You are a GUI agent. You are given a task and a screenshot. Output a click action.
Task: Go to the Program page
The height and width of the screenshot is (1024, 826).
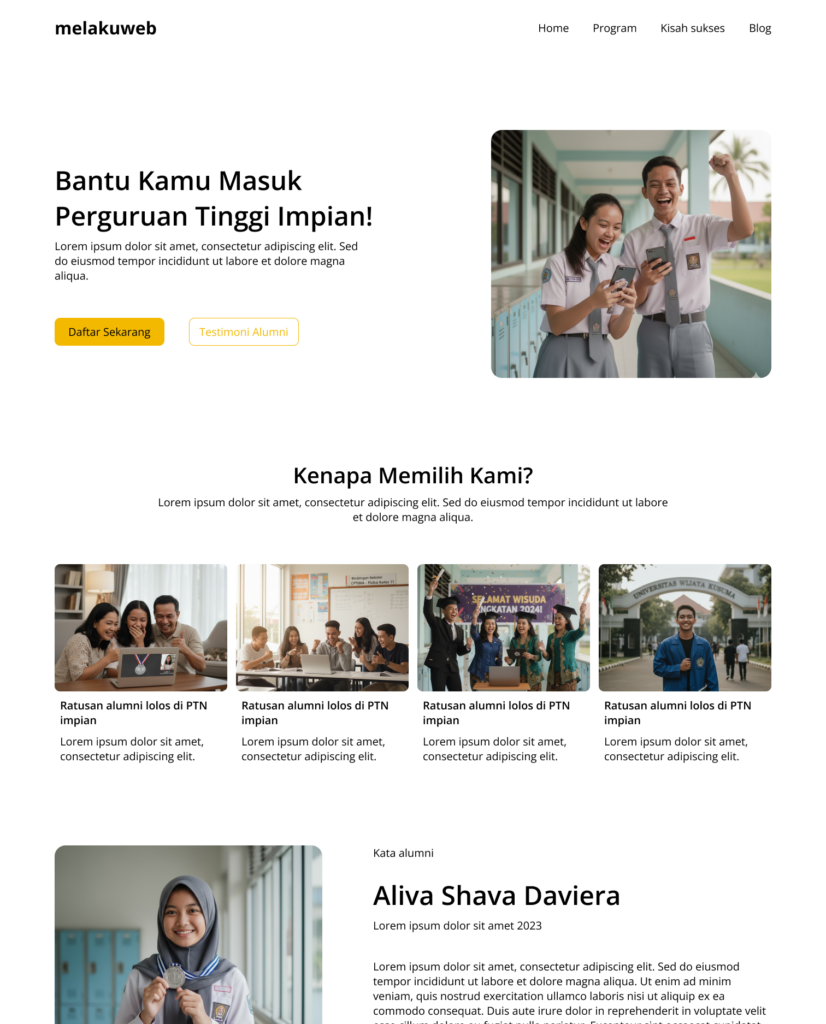pyautogui.click(x=614, y=28)
